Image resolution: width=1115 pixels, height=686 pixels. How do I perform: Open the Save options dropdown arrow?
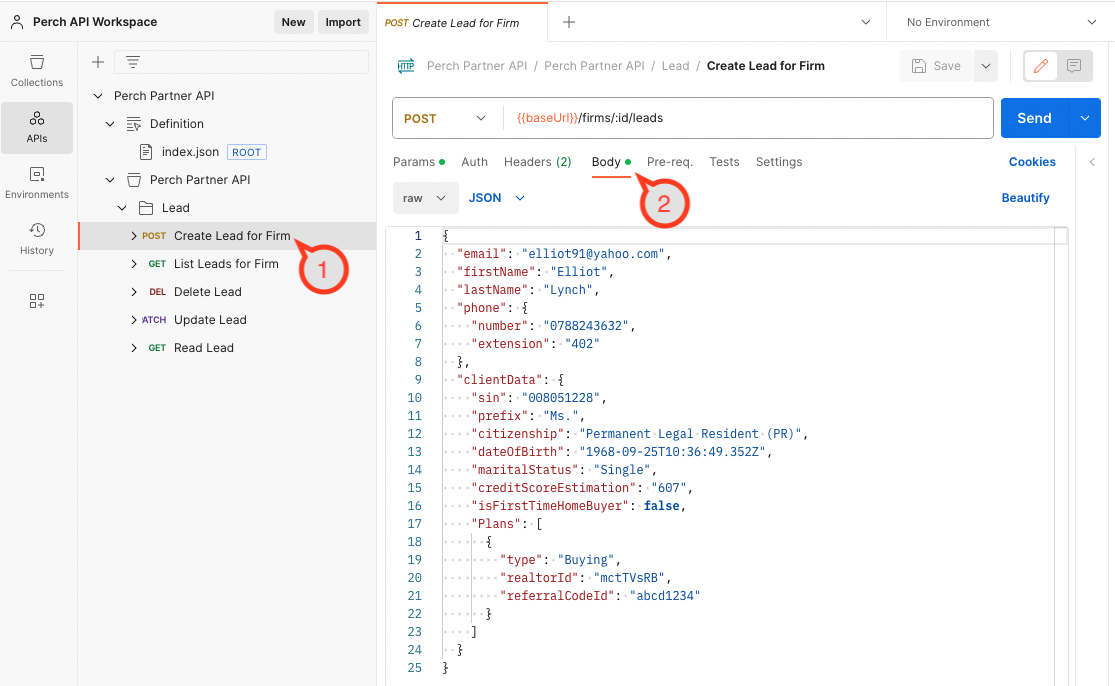tap(986, 66)
